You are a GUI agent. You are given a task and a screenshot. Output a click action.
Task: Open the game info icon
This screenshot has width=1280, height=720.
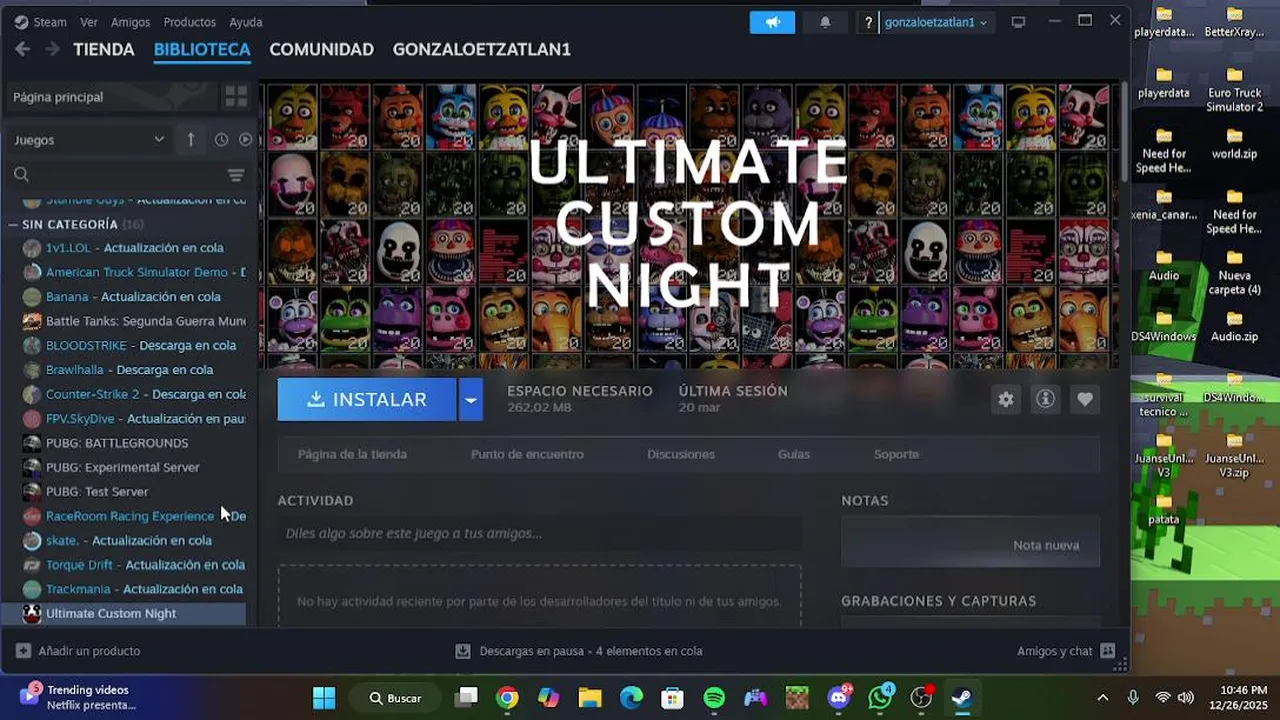click(x=1045, y=399)
